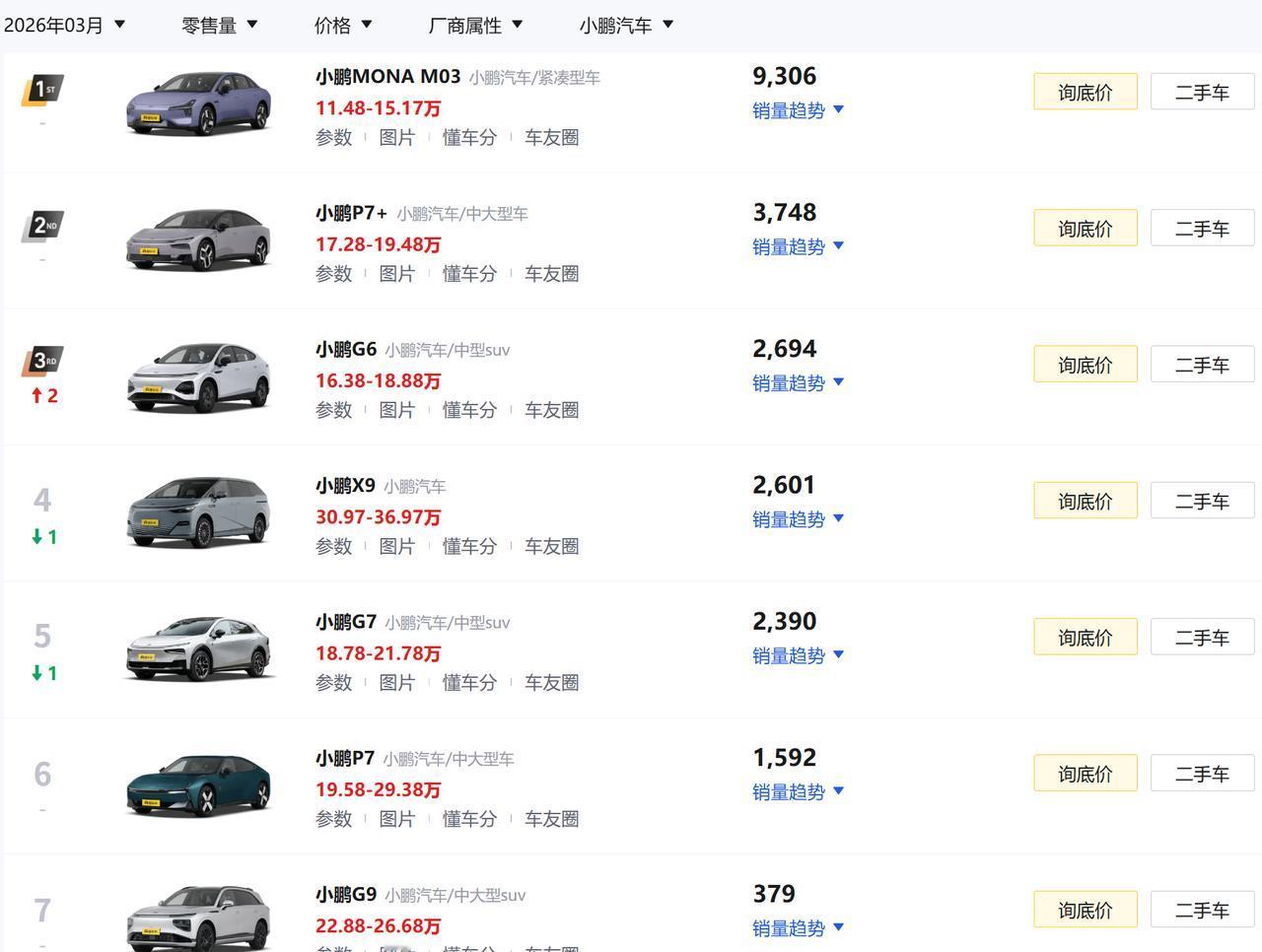
Task: Open 参数 for the 小鹏X9
Action: tap(333, 545)
